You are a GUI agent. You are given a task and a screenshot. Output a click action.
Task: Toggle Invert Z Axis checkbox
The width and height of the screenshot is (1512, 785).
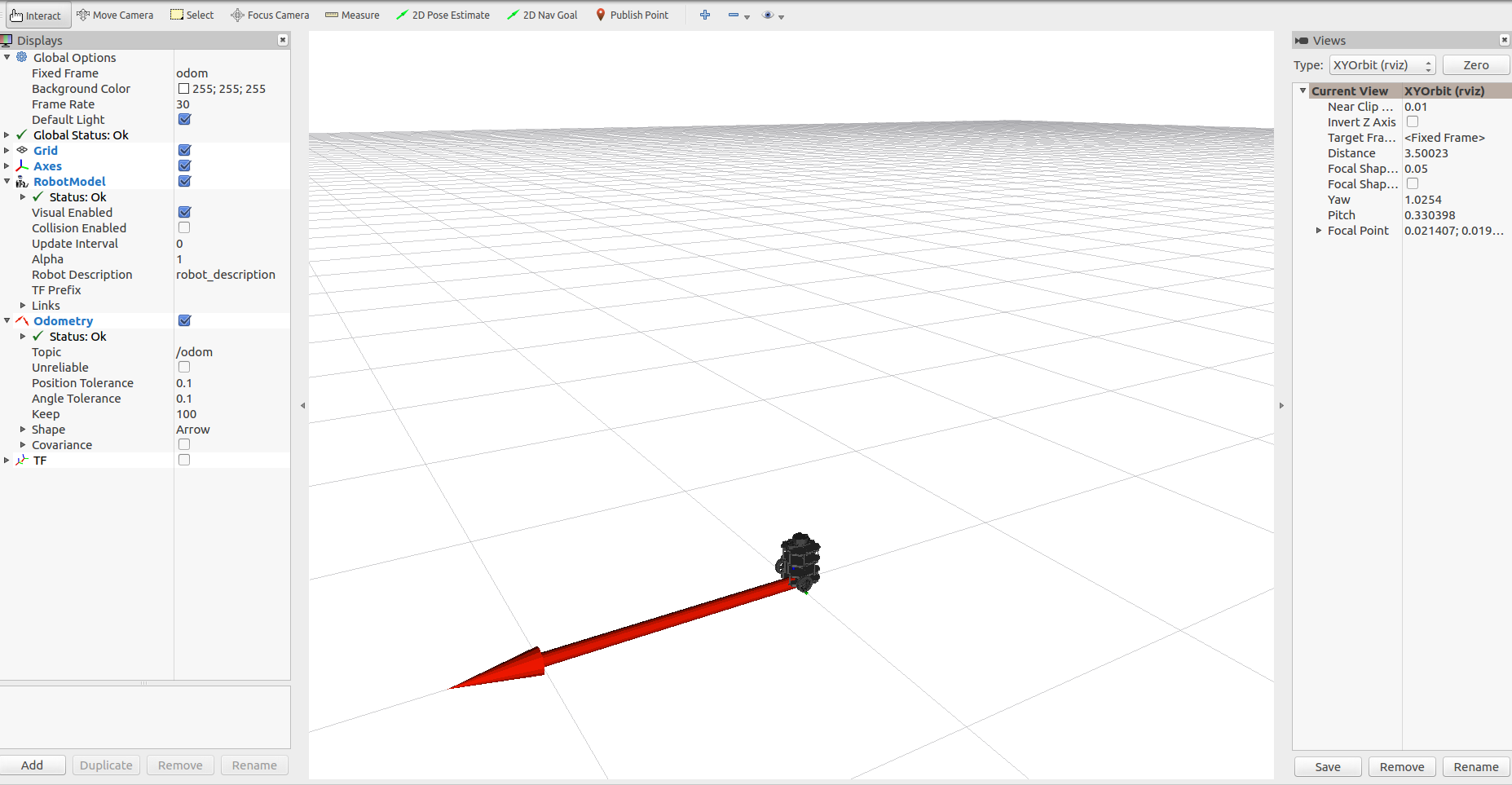click(1413, 121)
